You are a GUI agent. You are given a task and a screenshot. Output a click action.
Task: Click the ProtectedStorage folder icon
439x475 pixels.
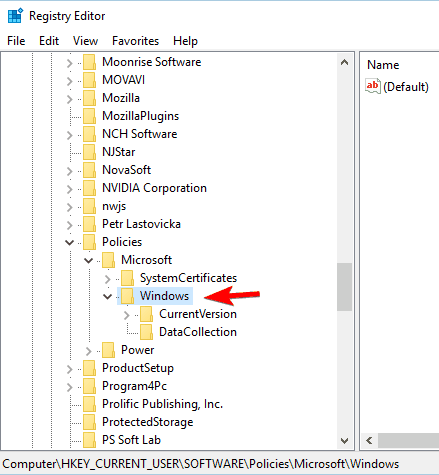click(x=89, y=422)
